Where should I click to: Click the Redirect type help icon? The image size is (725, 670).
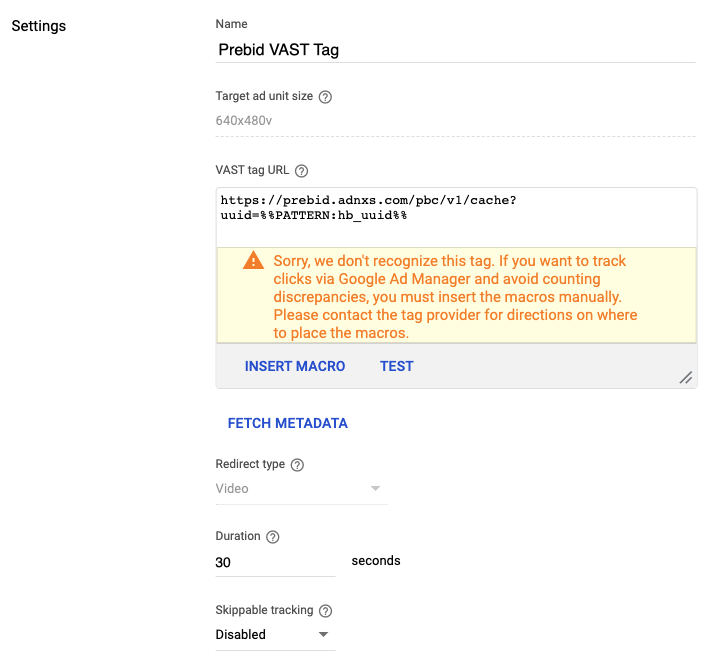pyautogui.click(x=297, y=465)
